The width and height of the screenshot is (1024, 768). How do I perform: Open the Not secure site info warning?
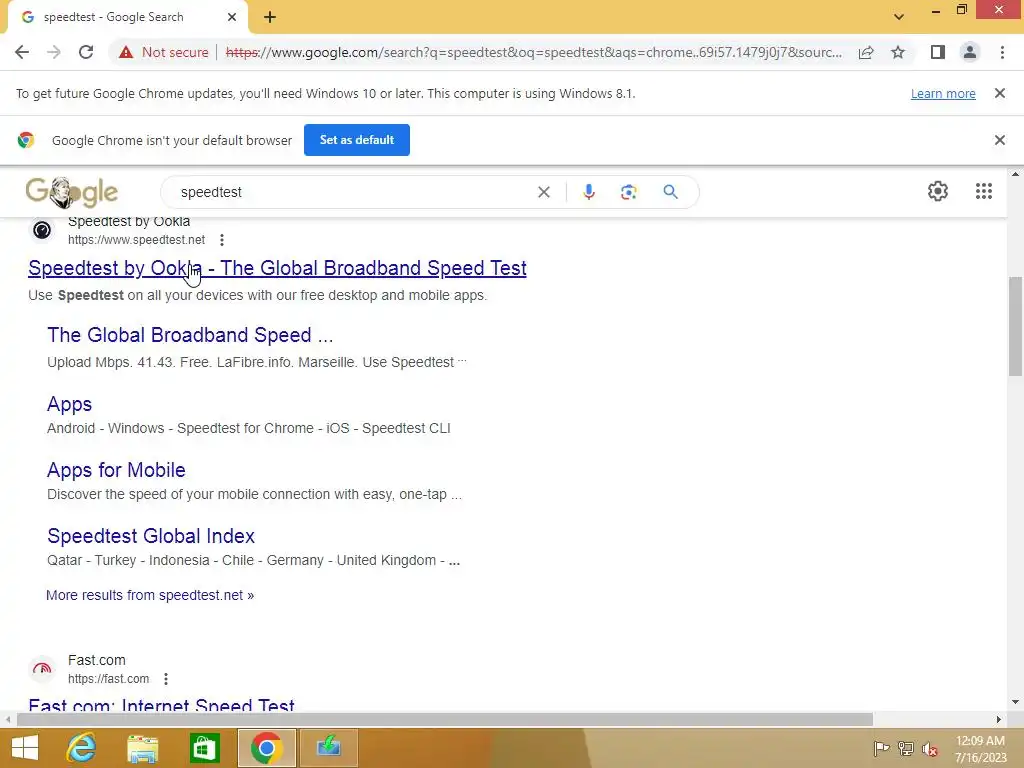[x=163, y=52]
